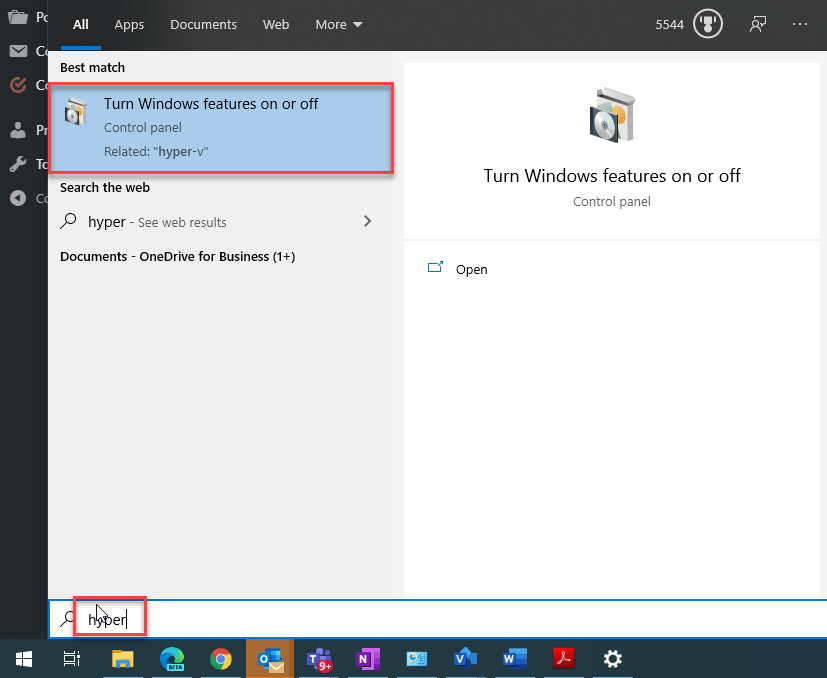The image size is (827, 678).
Task: Expand the hyper web results arrow
Action: [x=368, y=222]
